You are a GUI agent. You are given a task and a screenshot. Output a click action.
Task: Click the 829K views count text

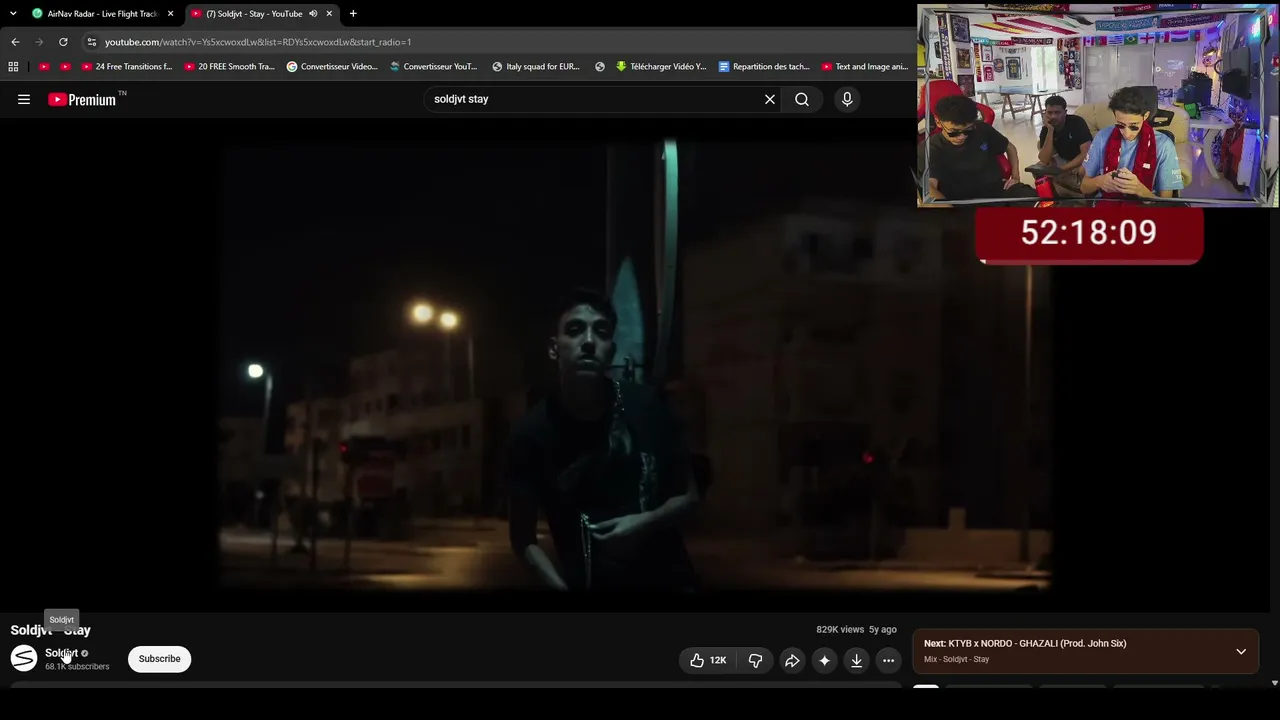pos(840,630)
